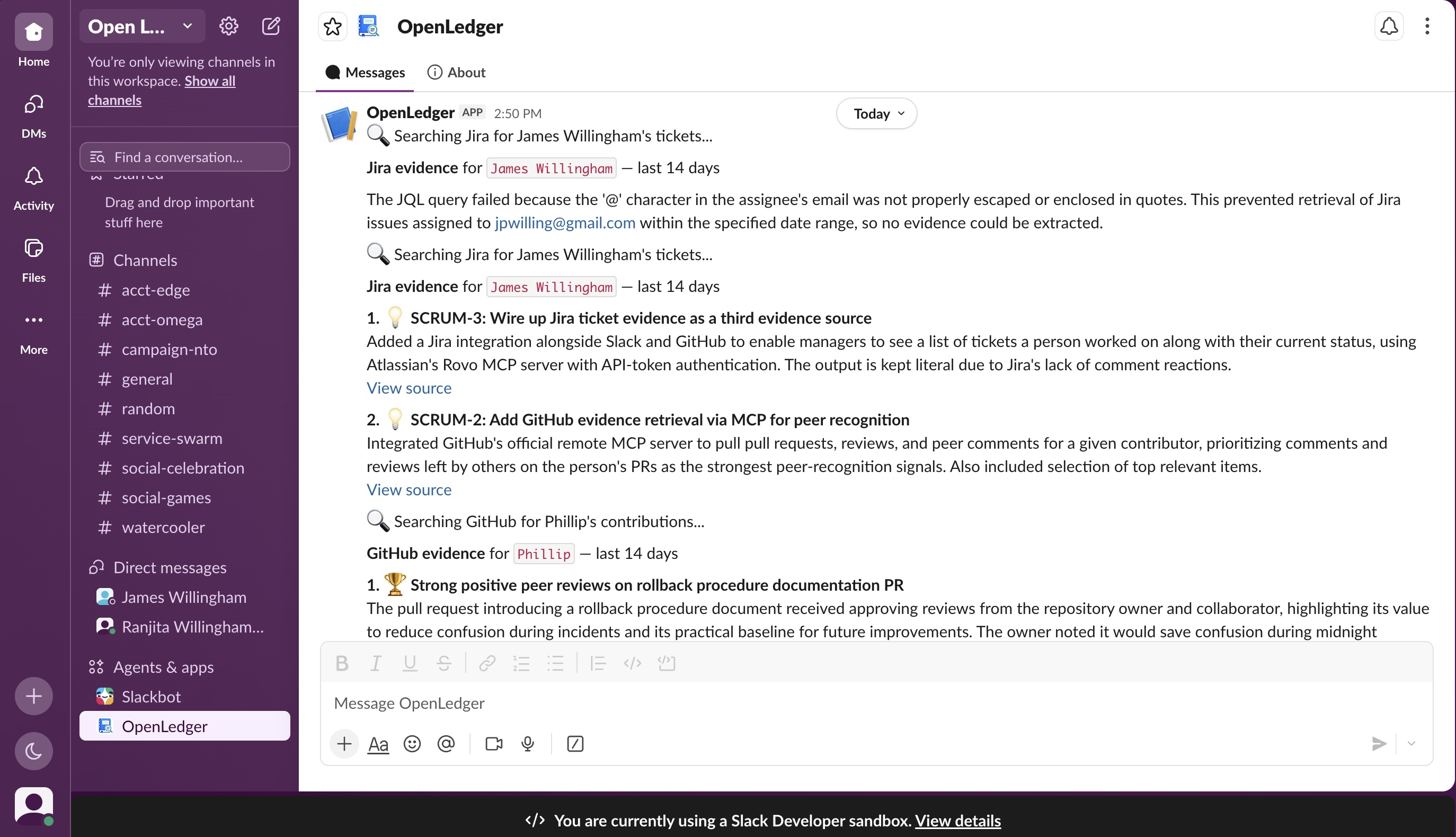The width and height of the screenshot is (1456, 837).
Task: Insert an ordered list in composer
Action: [x=521, y=663]
